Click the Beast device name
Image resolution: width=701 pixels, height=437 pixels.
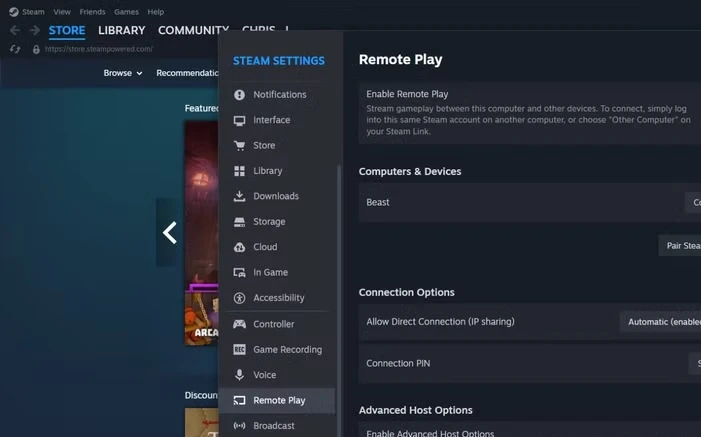click(x=378, y=203)
